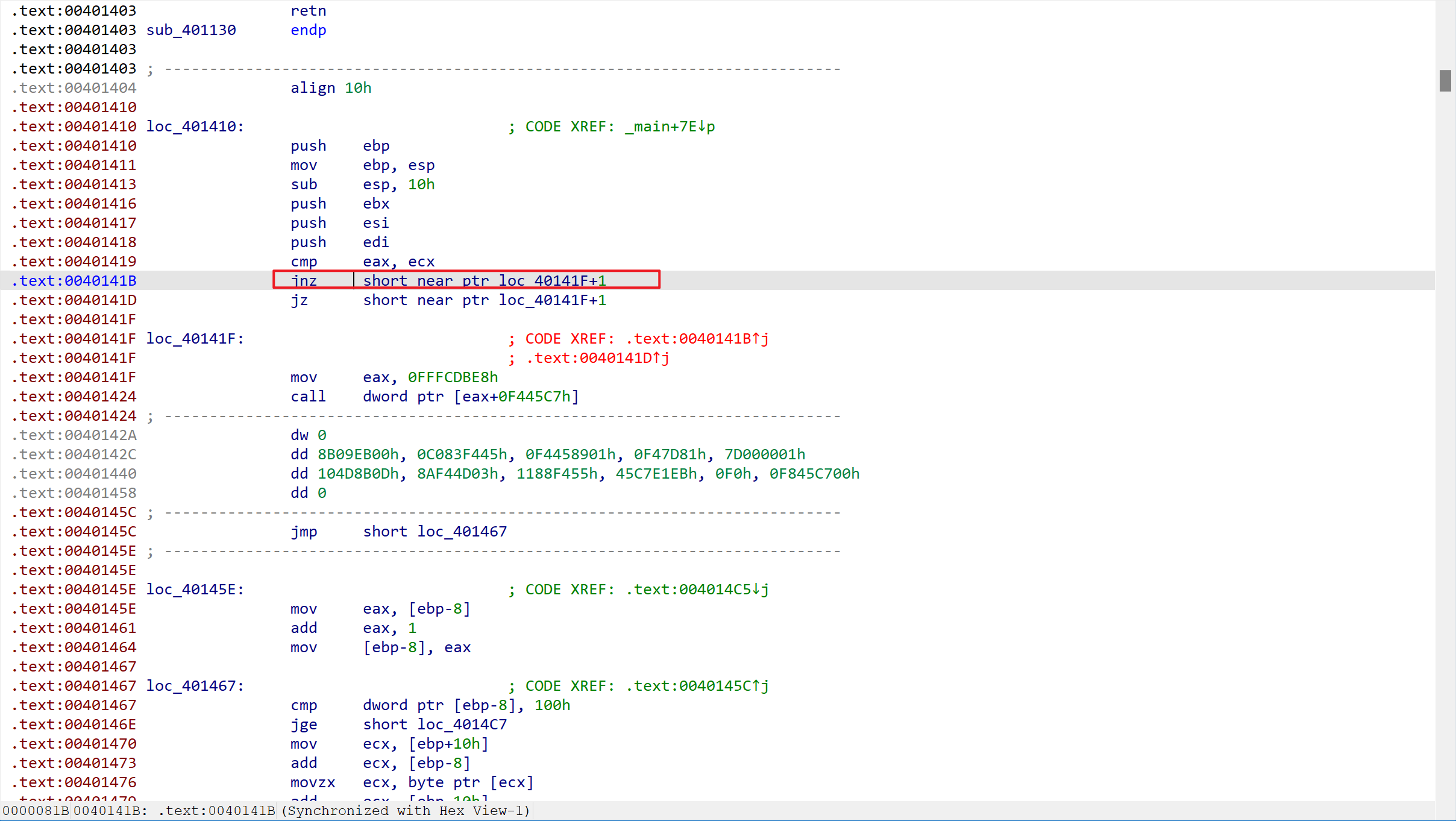
Task: Click address .text:0040142A in the margin
Action: pos(74,435)
